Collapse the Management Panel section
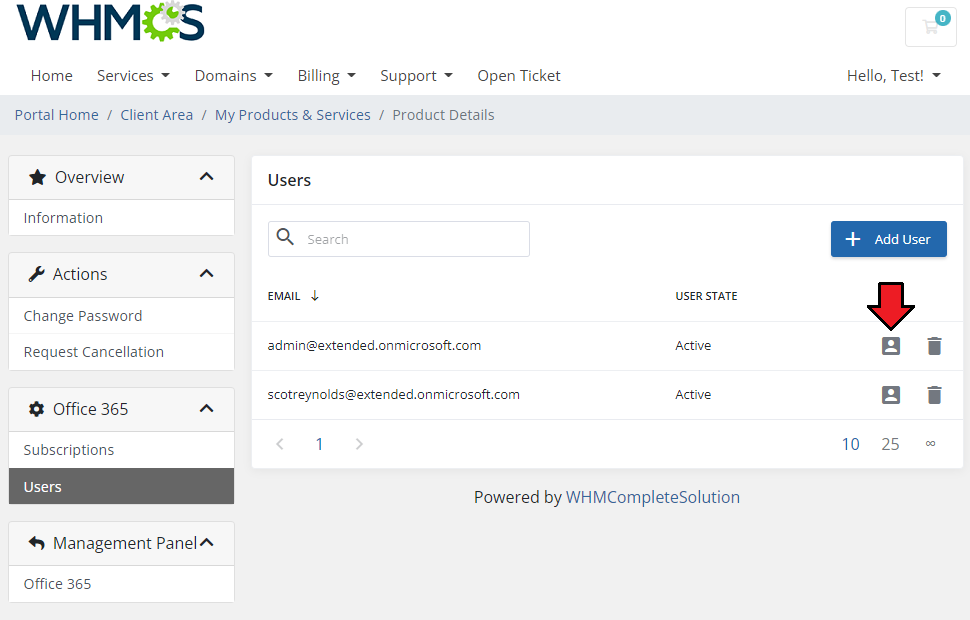The height and width of the screenshot is (620, 970). (207, 543)
